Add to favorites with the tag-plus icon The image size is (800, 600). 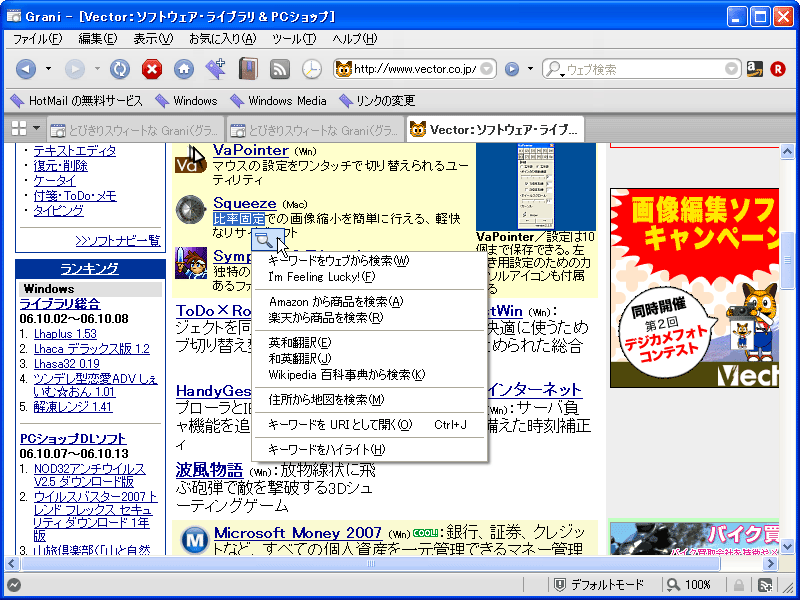(216, 69)
